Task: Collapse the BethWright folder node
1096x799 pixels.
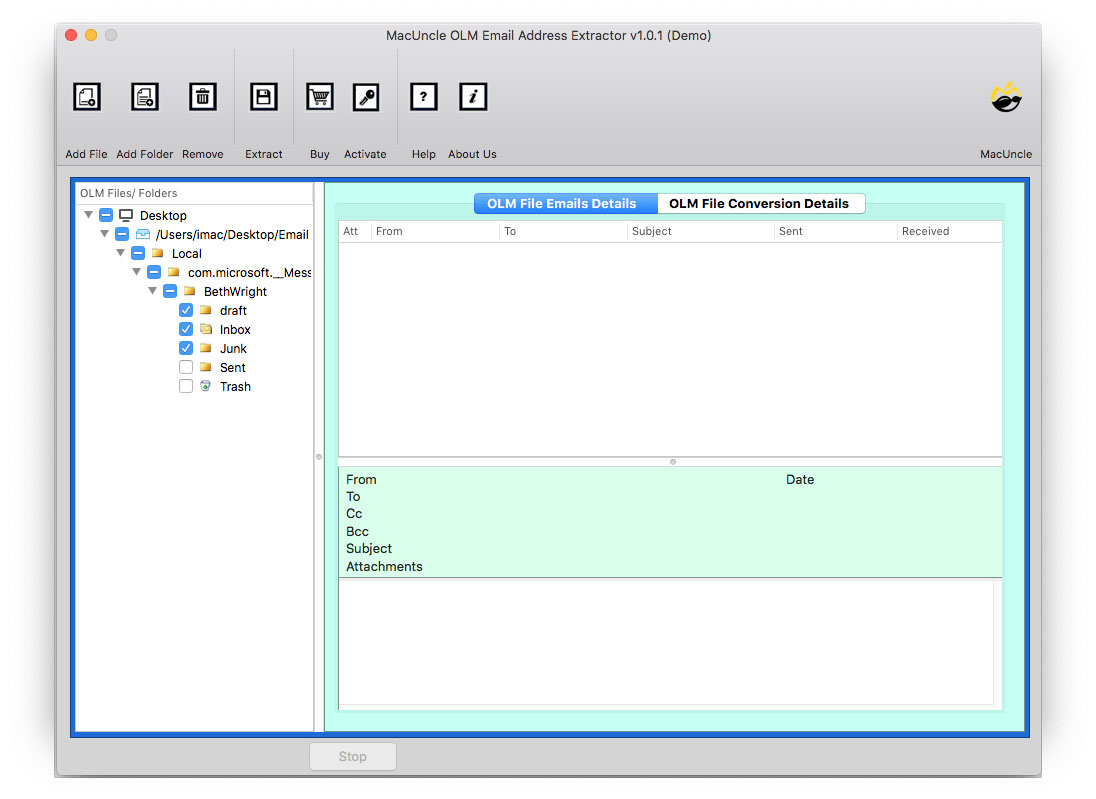Action: [x=152, y=290]
